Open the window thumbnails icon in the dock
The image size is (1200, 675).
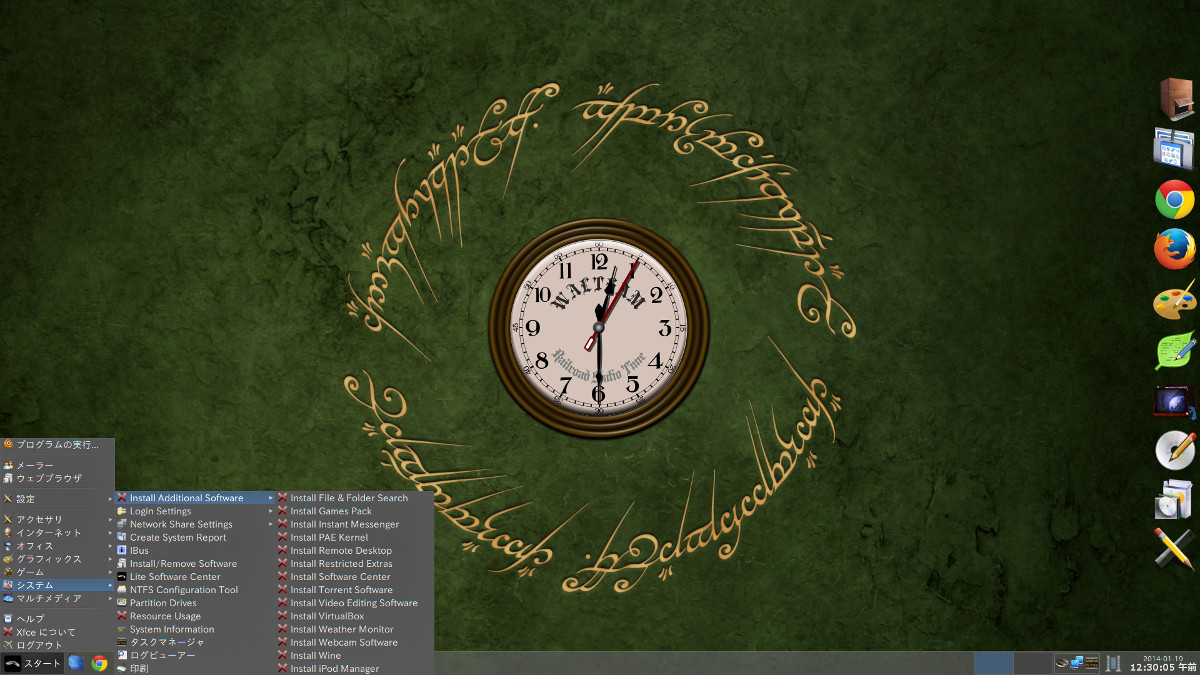[1175, 150]
